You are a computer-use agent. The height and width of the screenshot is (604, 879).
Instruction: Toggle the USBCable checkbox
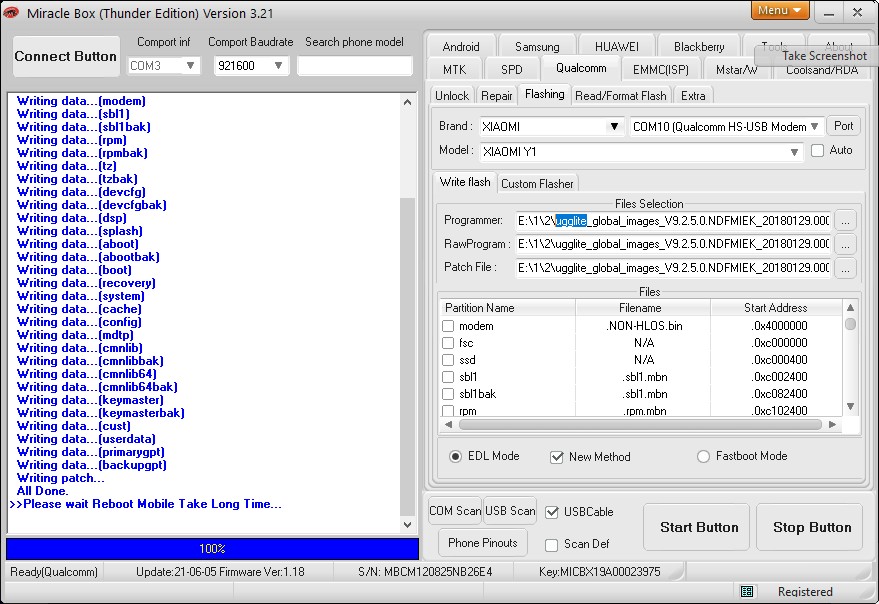[x=552, y=512]
